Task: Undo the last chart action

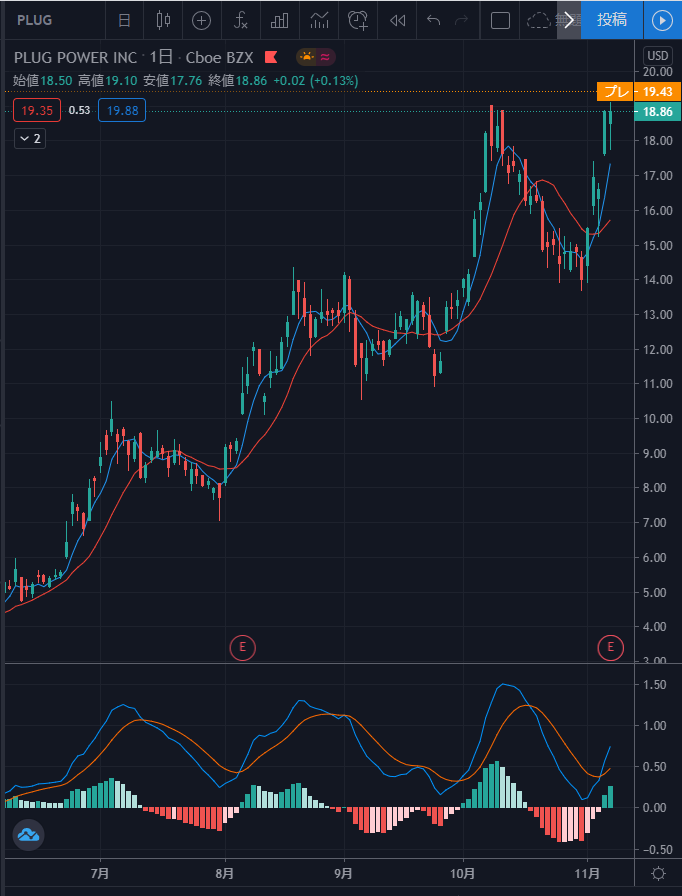Action: (x=434, y=21)
